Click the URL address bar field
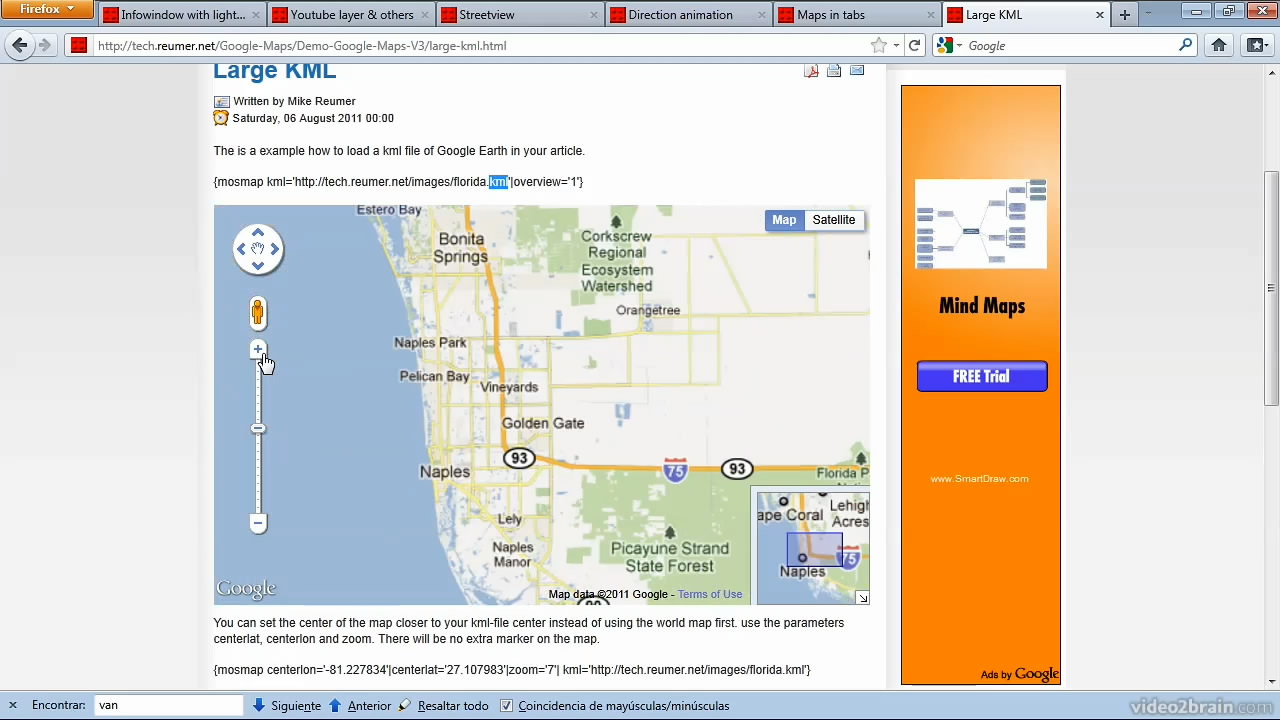Image resolution: width=1280 pixels, height=720 pixels. (480, 45)
